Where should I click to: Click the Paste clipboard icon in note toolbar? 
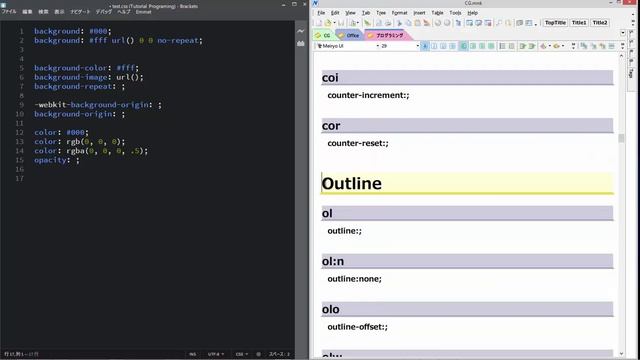click(417, 23)
